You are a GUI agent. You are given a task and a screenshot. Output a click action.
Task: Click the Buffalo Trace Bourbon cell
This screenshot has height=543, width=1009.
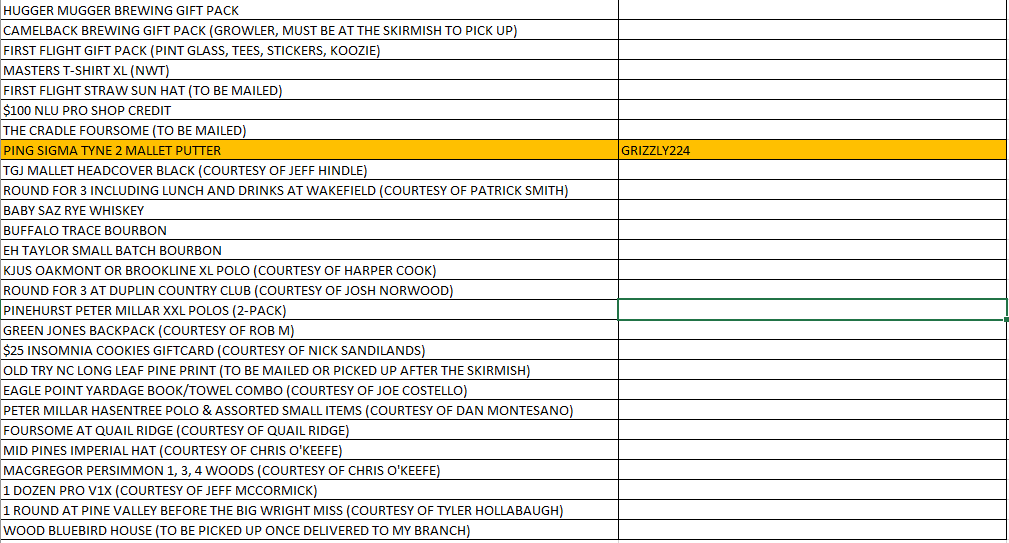click(x=310, y=230)
